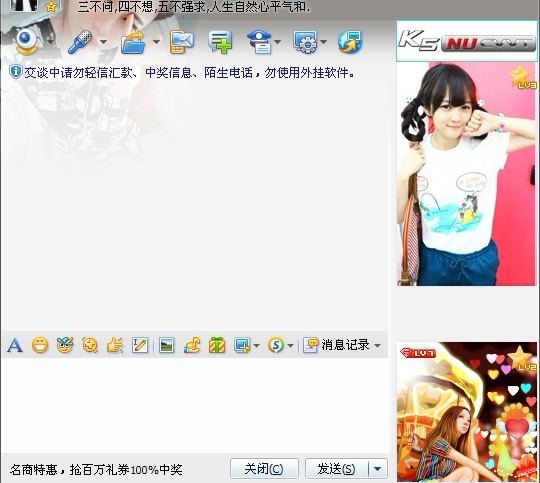Viewport: 540px width, 483px height.
Task: Open the send file folder icon
Action: pyautogui.click(x=133, y=42)
